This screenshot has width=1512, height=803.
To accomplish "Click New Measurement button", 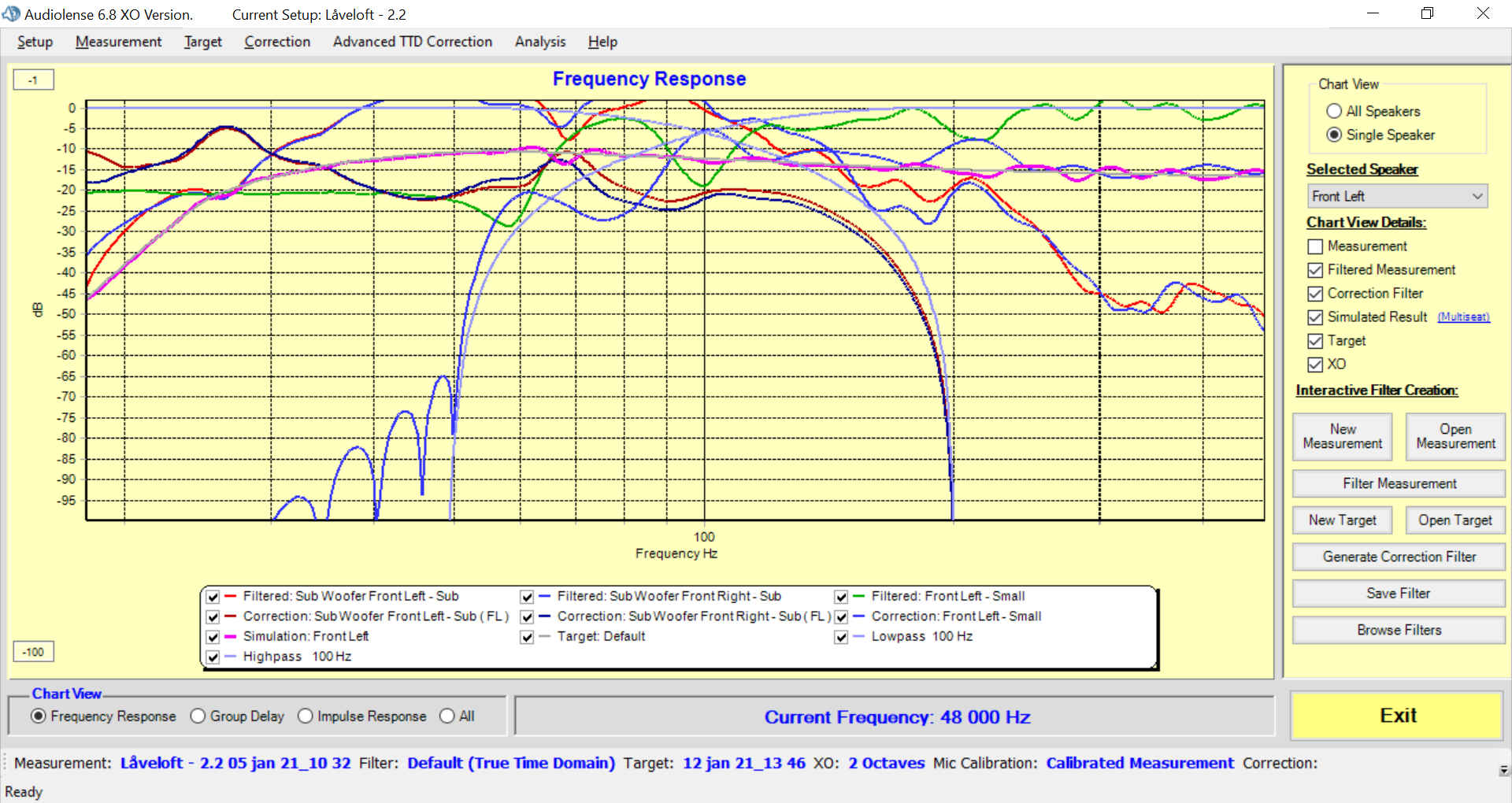I will (1343, 437).
